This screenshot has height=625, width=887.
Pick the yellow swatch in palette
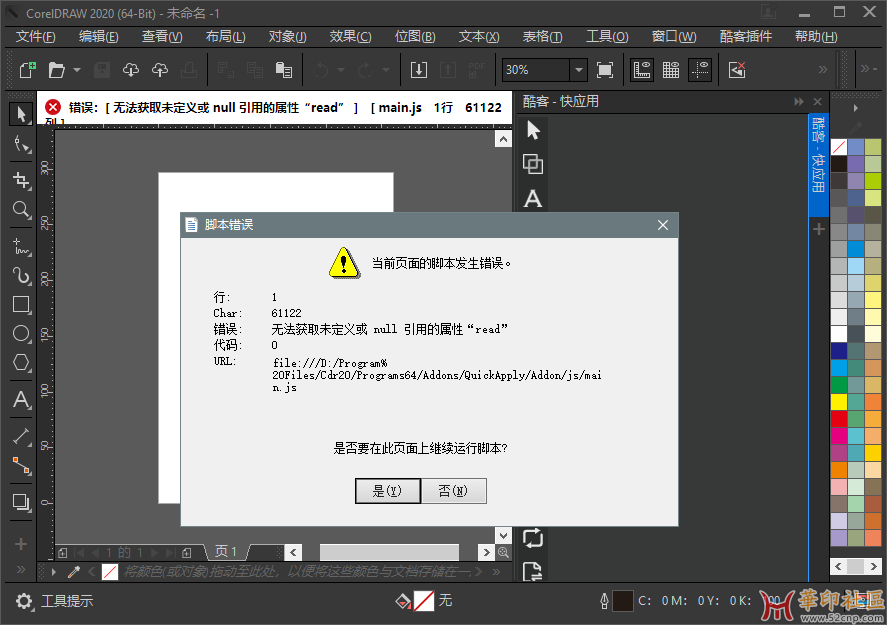click(x=839, y=402)
